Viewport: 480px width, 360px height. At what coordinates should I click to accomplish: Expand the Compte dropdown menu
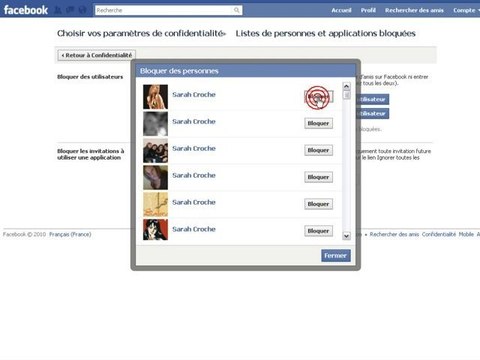466,10
